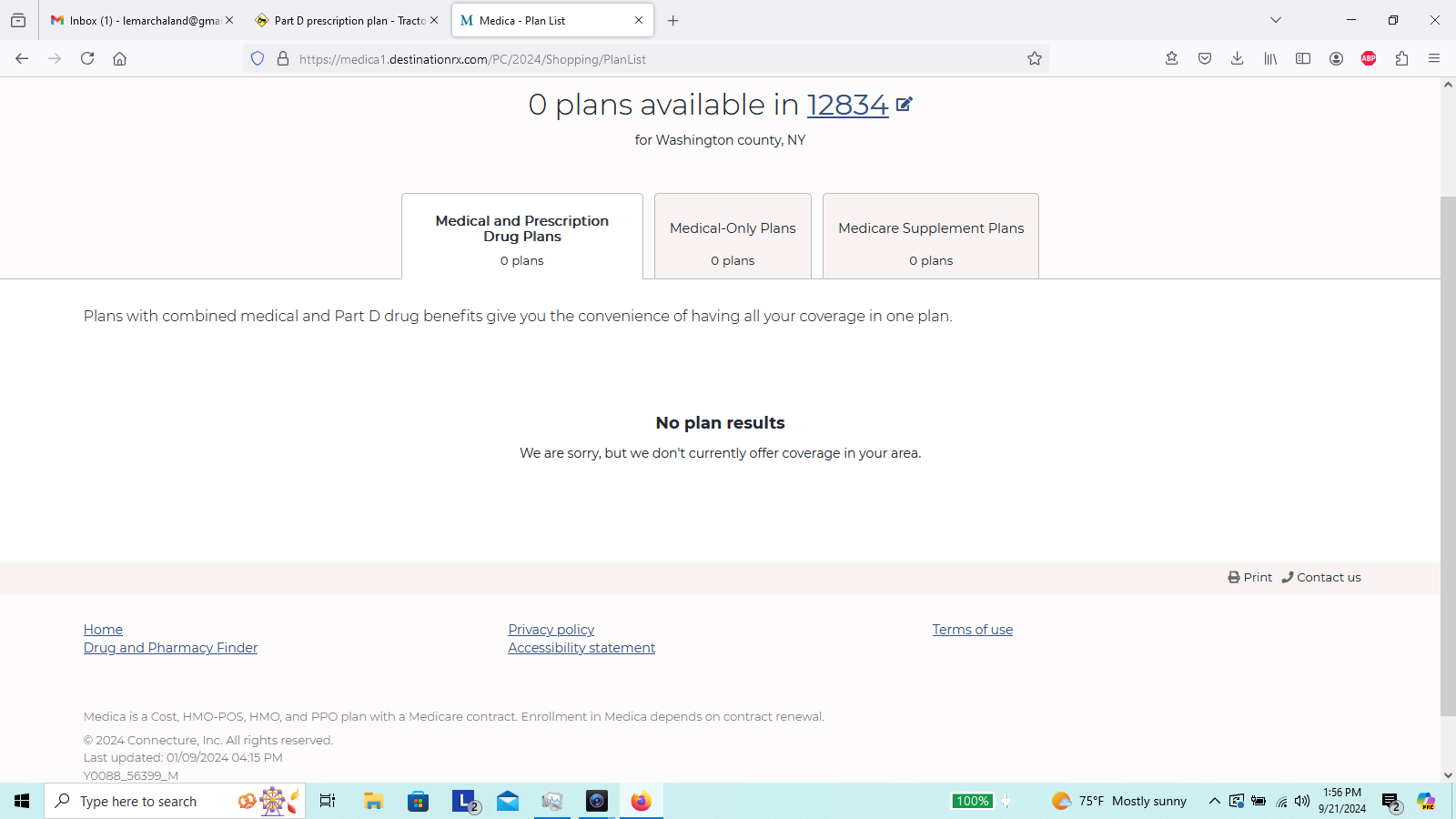Reload the current page
The height and width of the screenshot is (819, 1456).
coord(87,59)
